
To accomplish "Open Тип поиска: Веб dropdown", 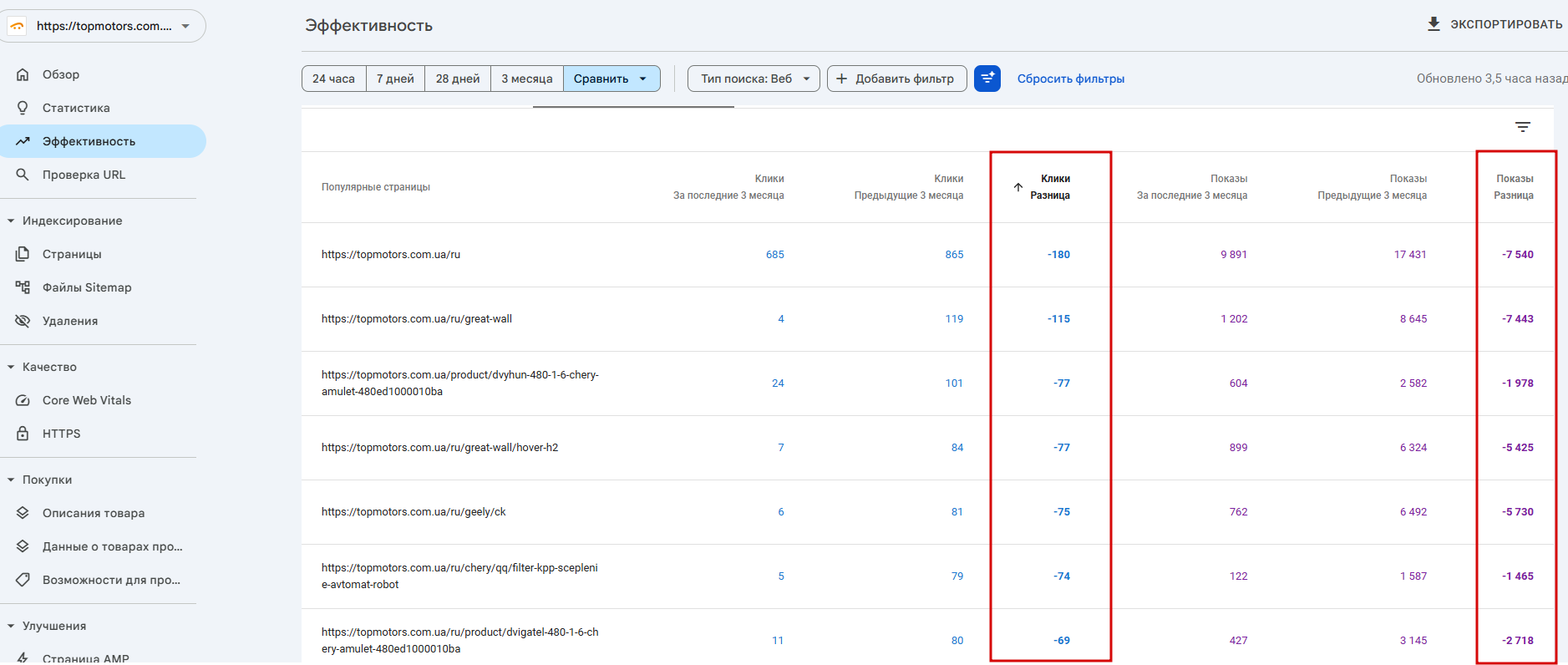I will [754, 79].
